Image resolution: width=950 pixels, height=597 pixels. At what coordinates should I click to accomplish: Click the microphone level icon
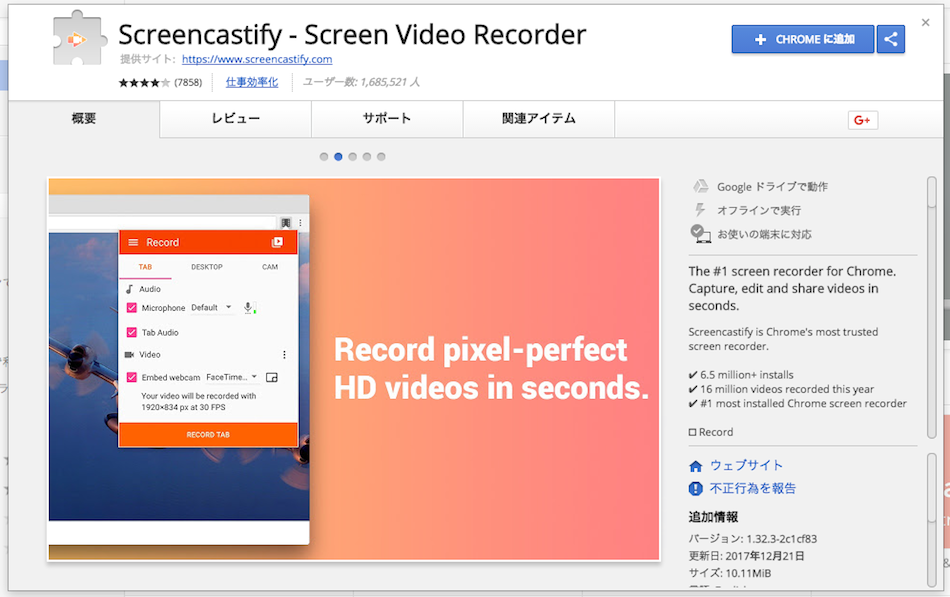pyautogui.click(x=248, y=308)
